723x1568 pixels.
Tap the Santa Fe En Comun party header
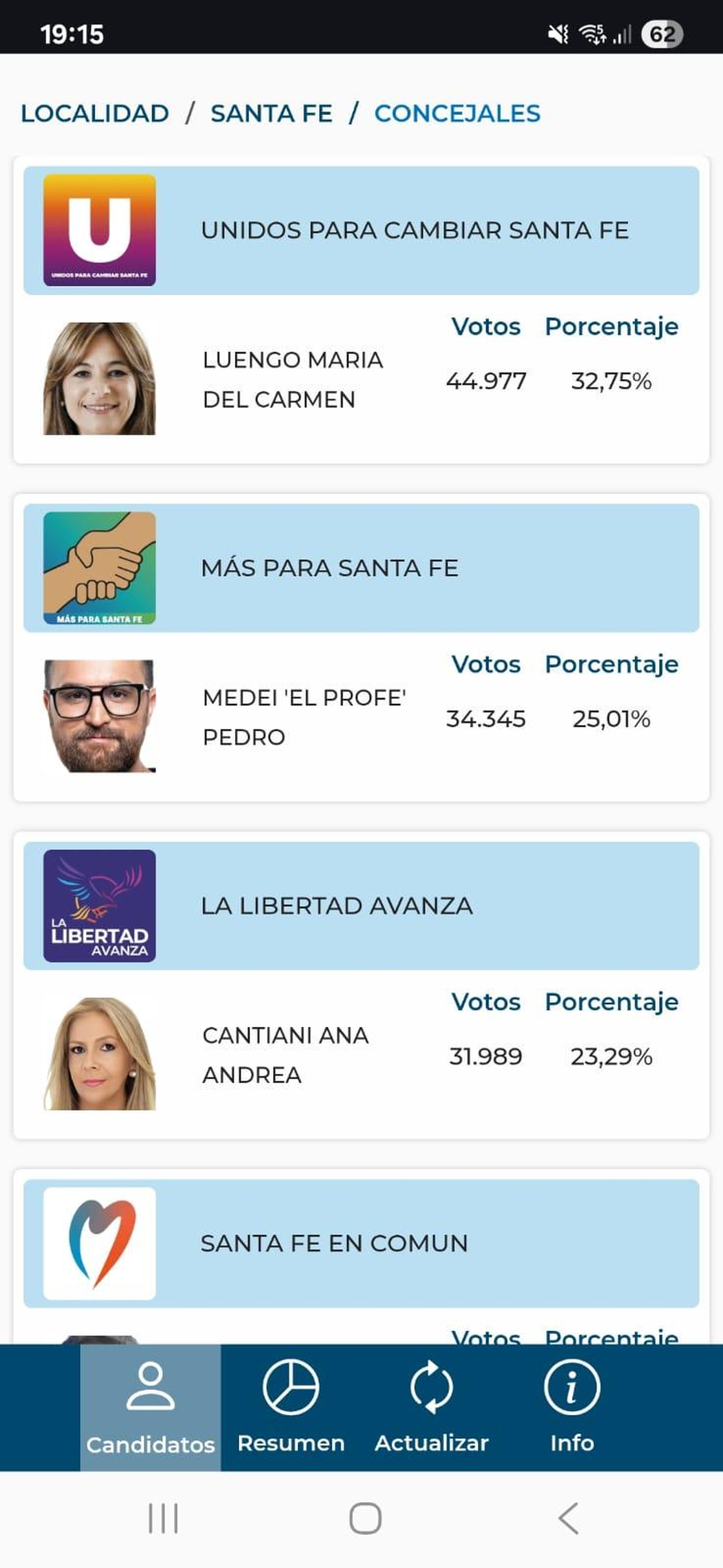coord(361,1243)
